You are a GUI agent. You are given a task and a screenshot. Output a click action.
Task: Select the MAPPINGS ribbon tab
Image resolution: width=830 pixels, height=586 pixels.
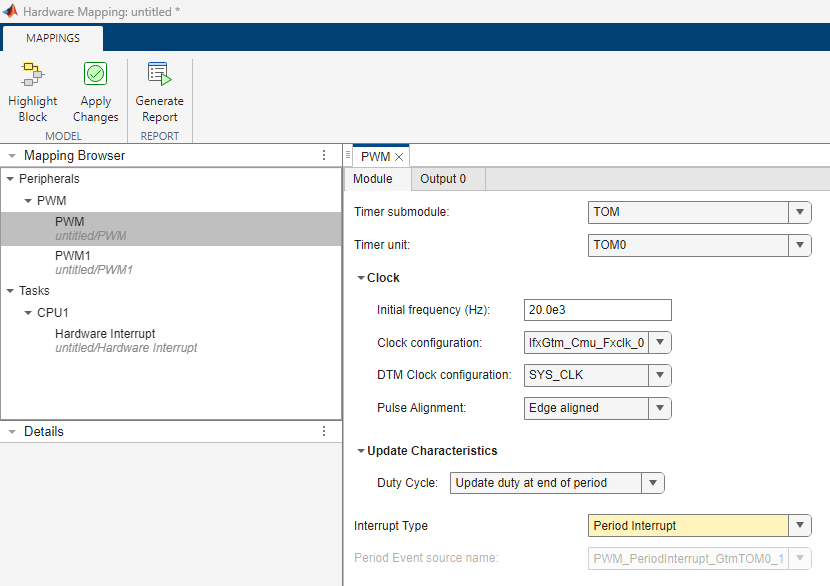pyautogui.click(x=53, y=38)
